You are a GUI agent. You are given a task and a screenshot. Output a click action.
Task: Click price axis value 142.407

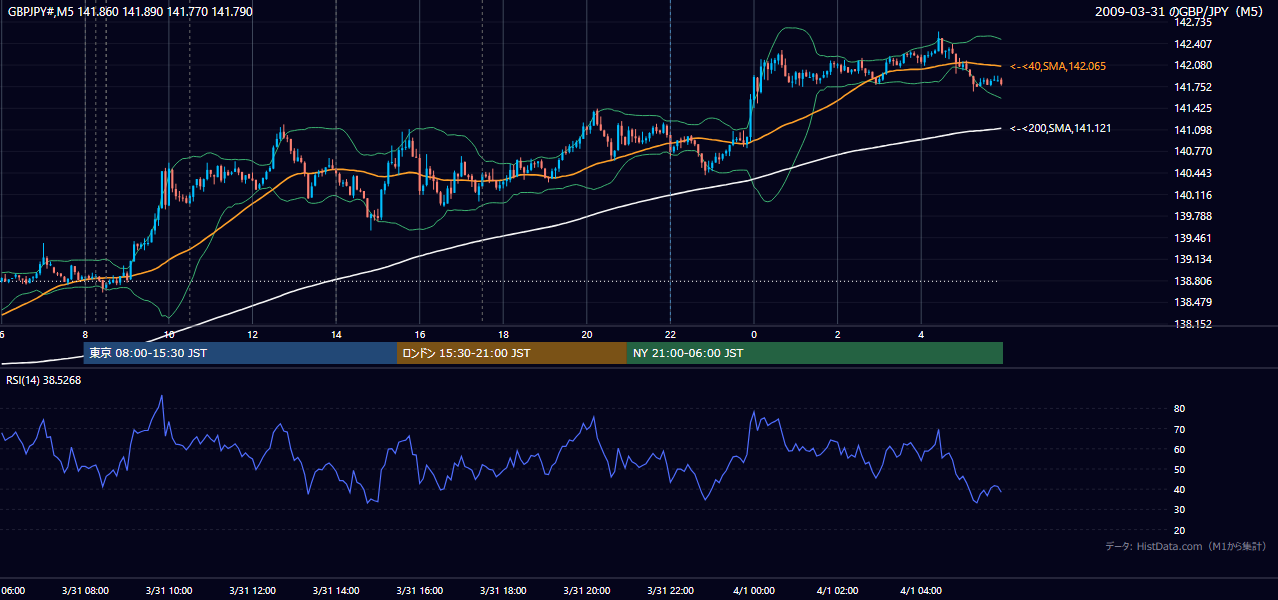(1194, 44)
